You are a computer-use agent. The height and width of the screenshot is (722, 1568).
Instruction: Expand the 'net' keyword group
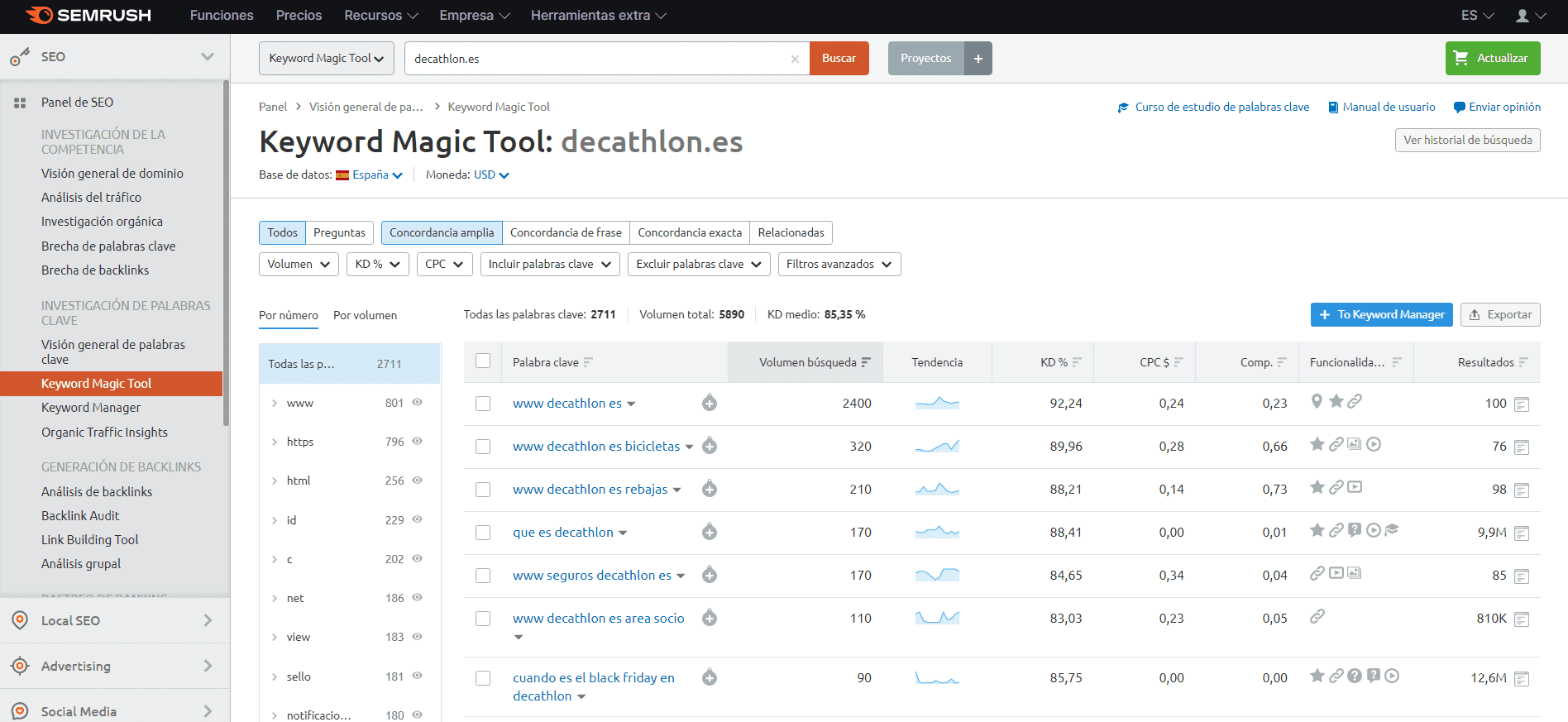click(x=275, y=598)
